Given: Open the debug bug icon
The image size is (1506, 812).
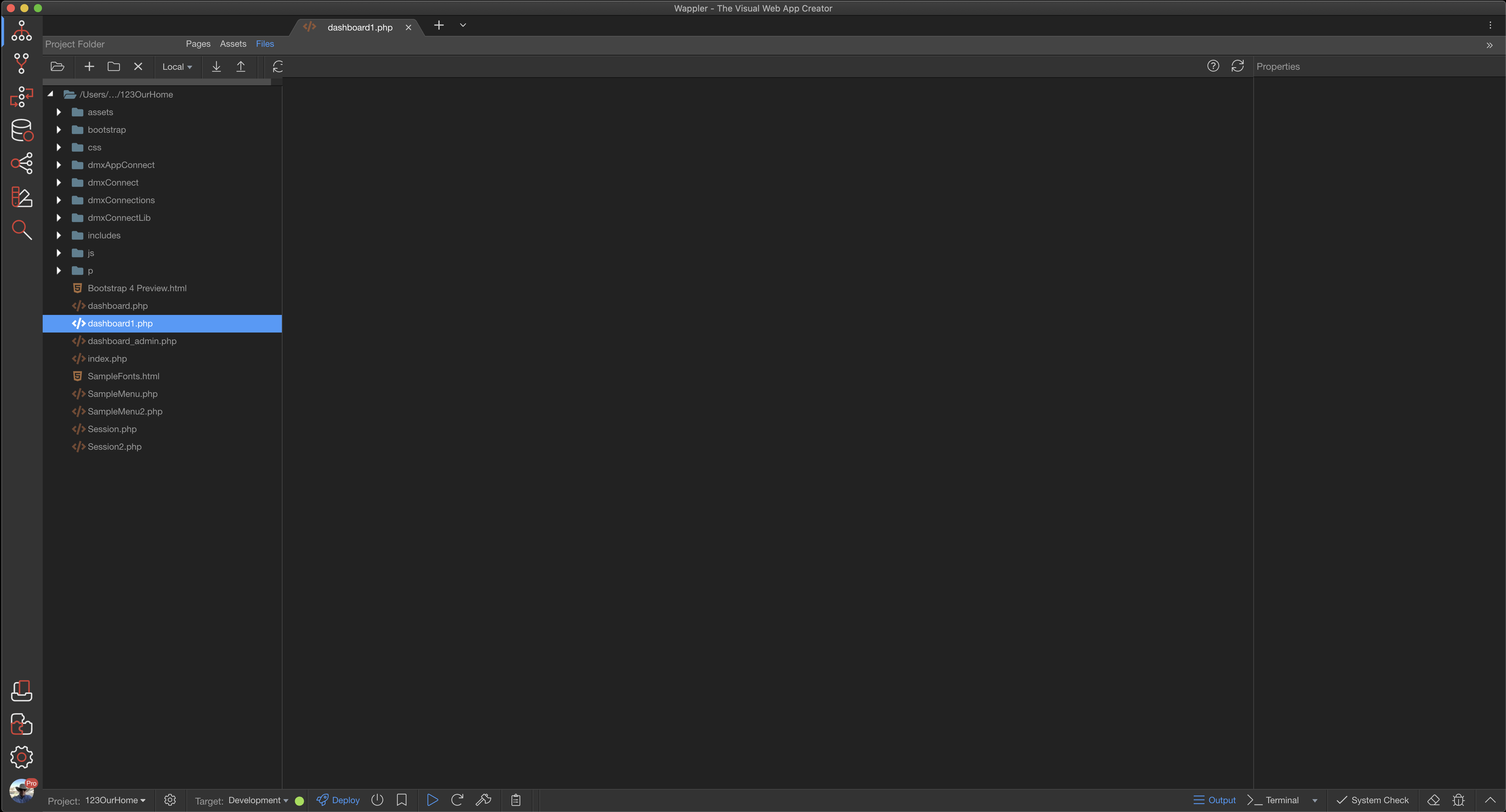Looking at the screenshot, I should pyautogui.click(x=1458, y=800).
